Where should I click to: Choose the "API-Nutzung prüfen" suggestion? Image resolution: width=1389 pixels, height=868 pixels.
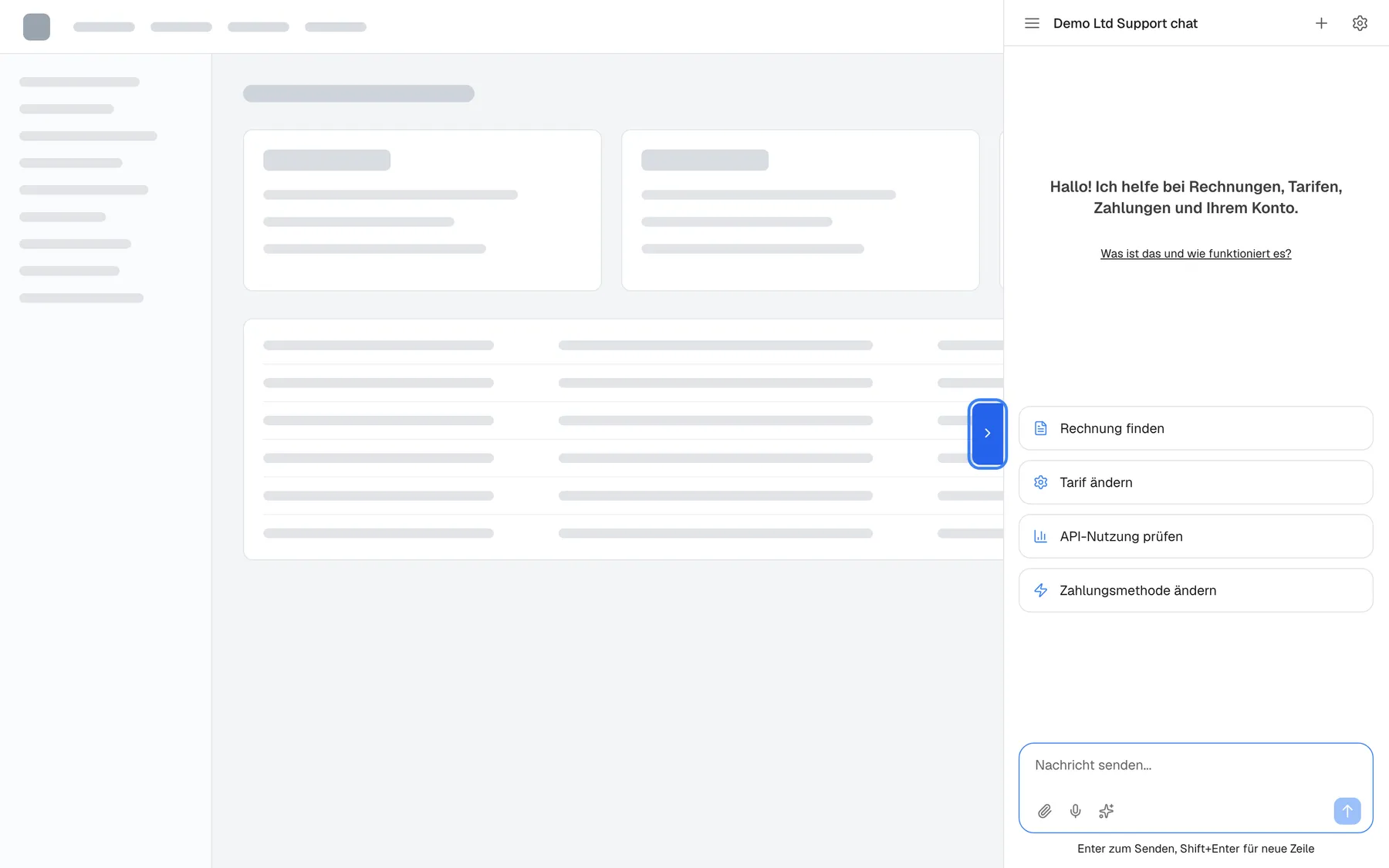[1195, 536]
